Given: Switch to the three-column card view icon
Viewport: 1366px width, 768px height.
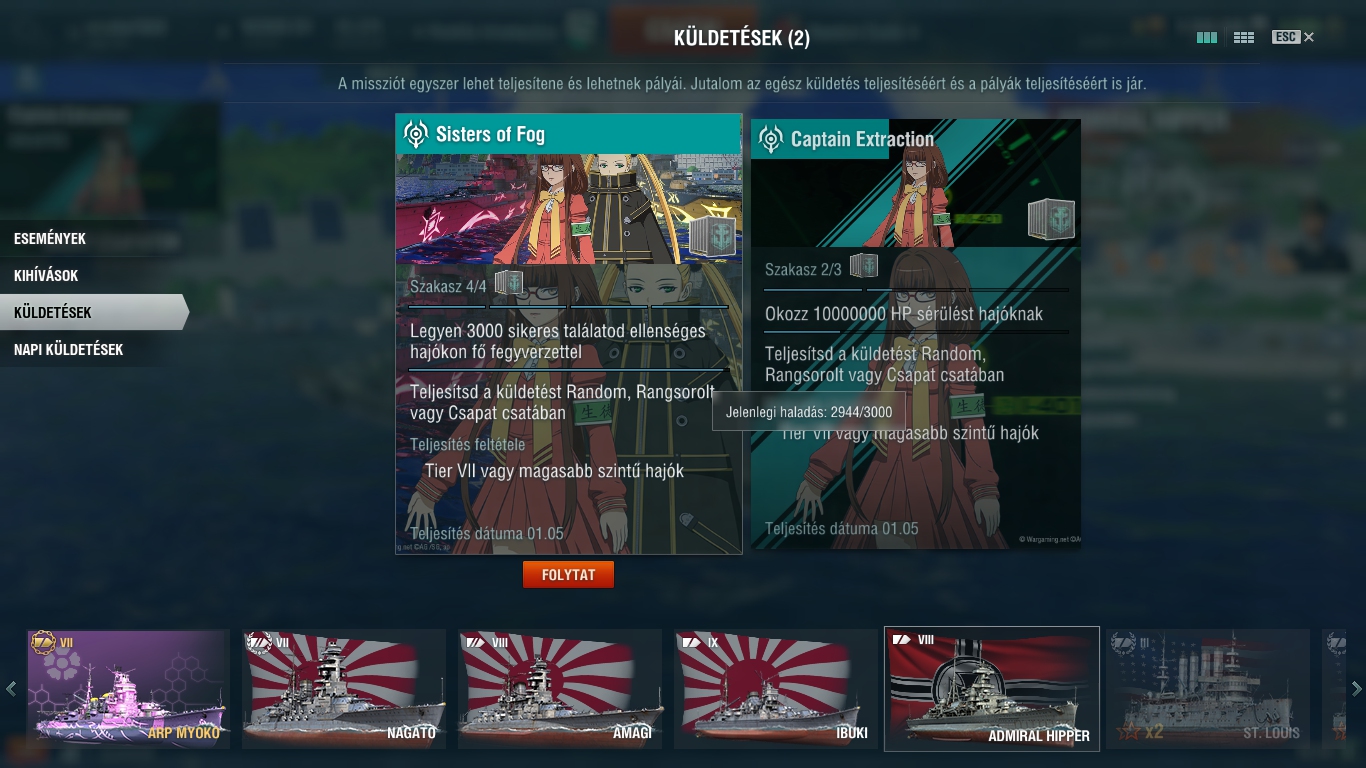Looking at the screenshot, I should pos(1207,38).
